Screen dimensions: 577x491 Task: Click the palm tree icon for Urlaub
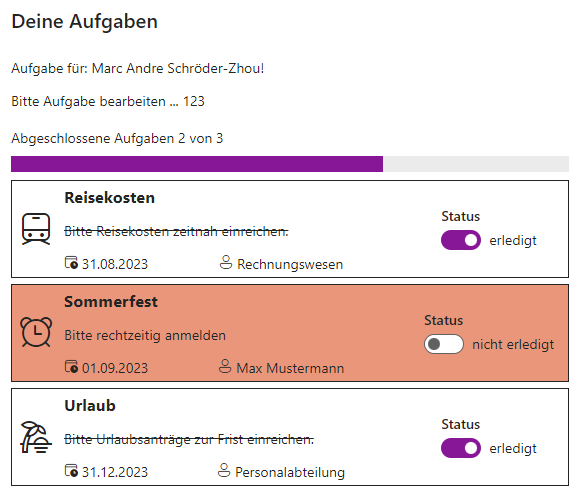click(x=36, y=437)
